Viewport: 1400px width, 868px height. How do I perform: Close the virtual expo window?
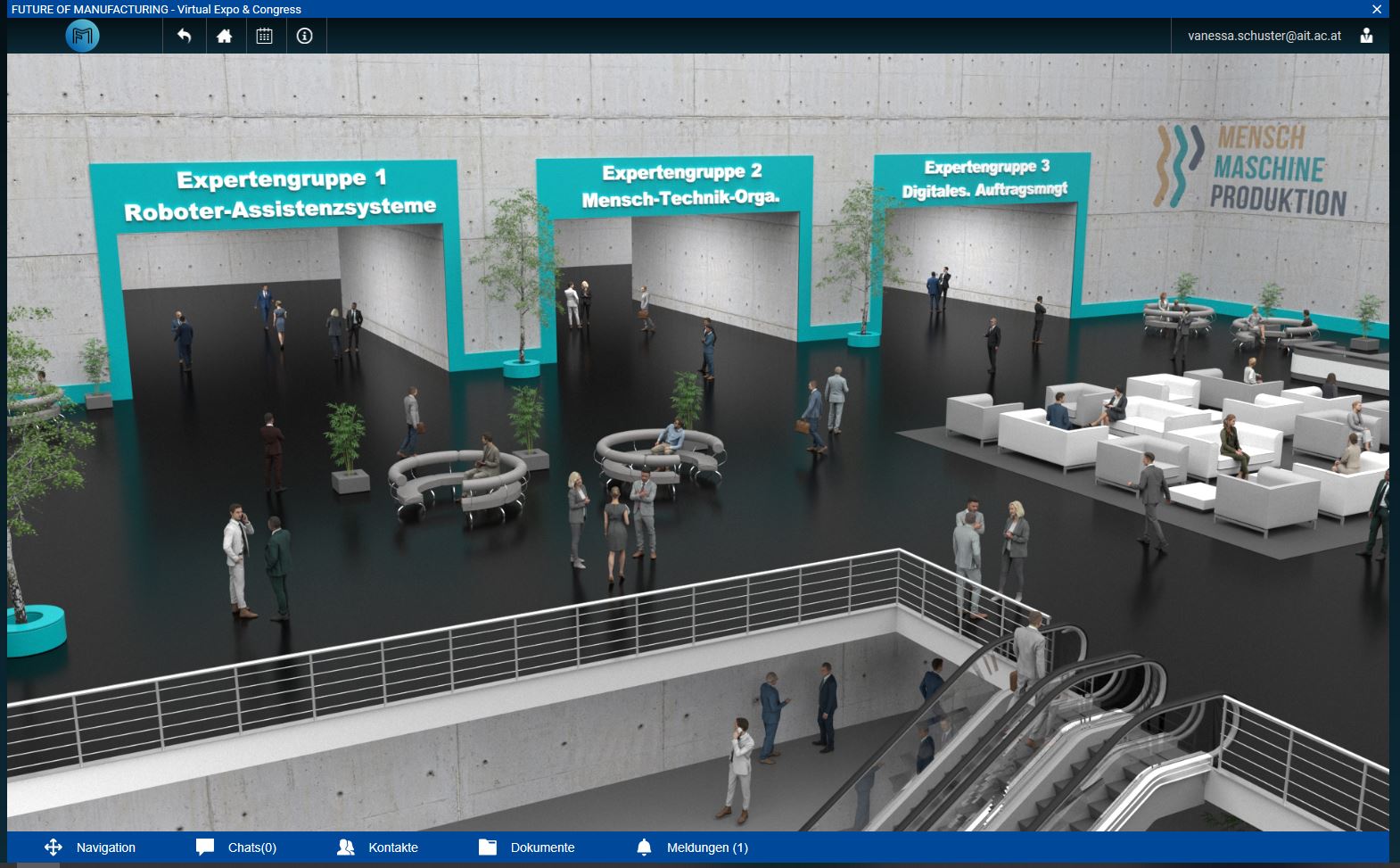pyautogui.click(x=1377, y=9)
